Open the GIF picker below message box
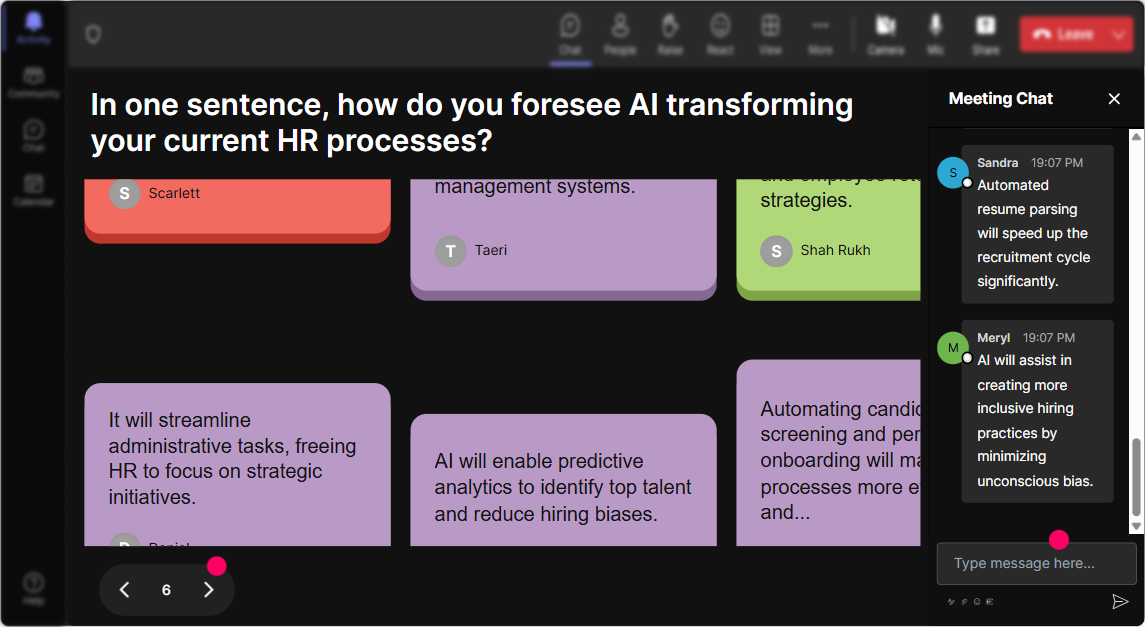Image resolution: width=1145 pixels, height=627 pixels. (990, 602)
